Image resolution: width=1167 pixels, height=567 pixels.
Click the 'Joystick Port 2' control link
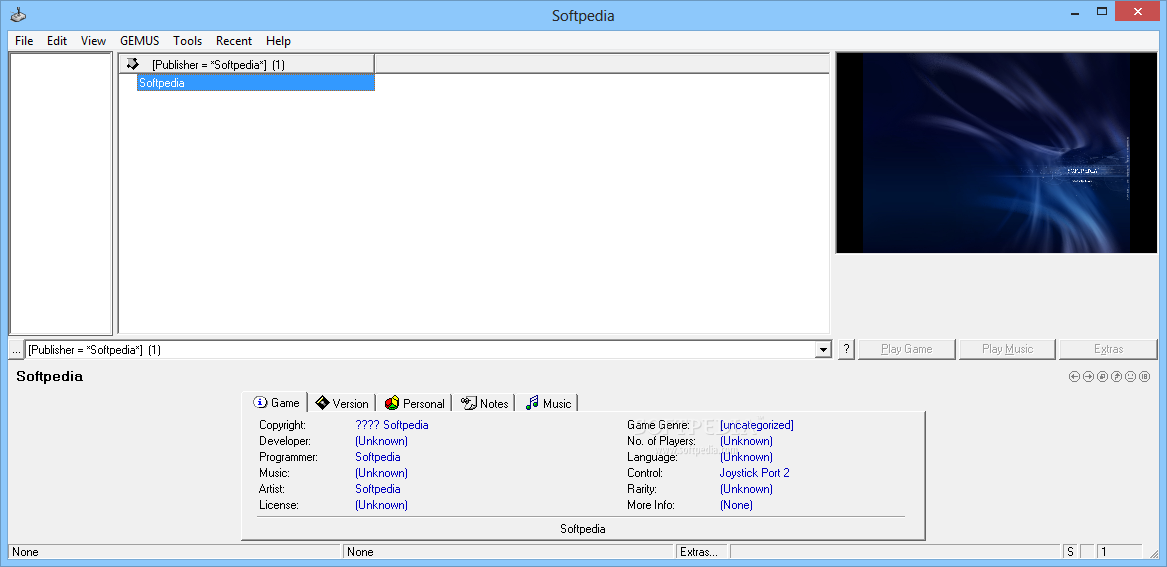click(x=754, y=472)
